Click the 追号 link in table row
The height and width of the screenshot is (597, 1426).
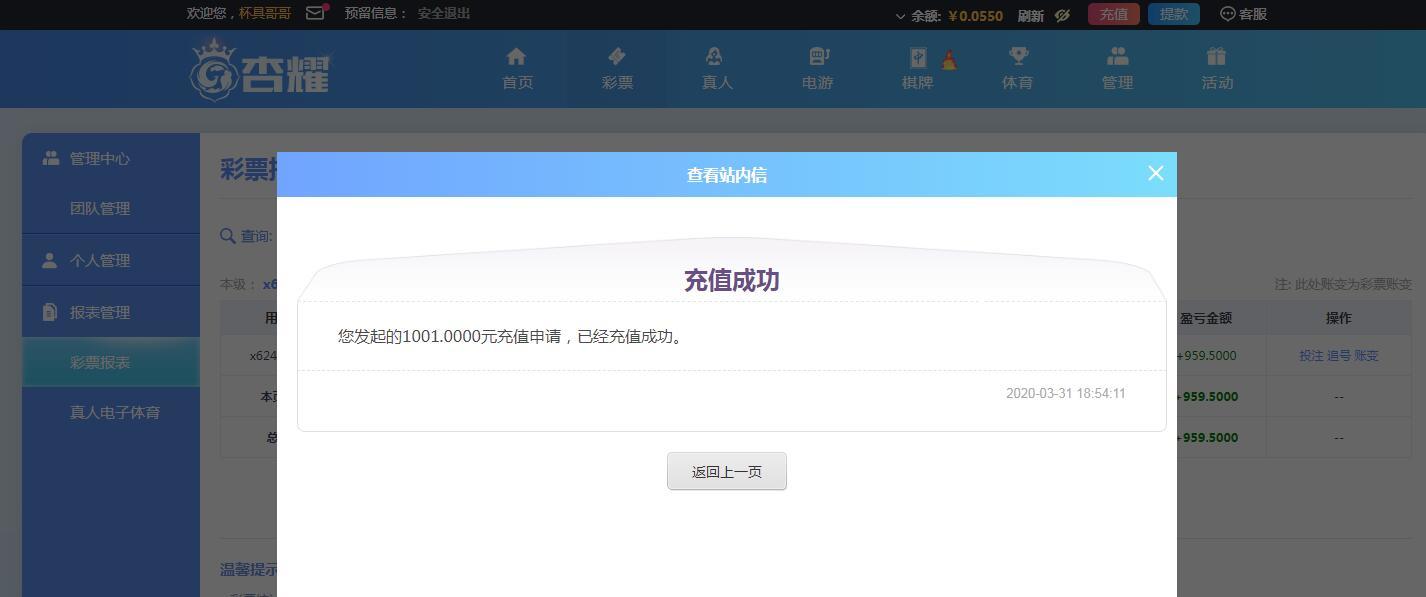[1338, 356]
